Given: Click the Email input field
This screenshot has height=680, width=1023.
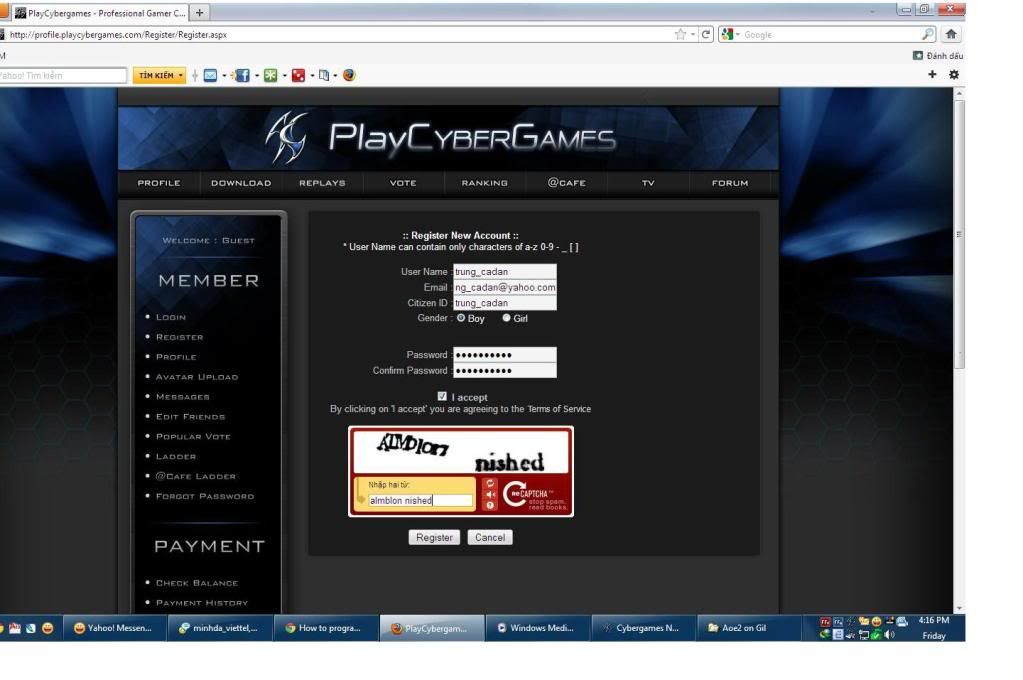Looking at the screenshot, I should point(505,287).
